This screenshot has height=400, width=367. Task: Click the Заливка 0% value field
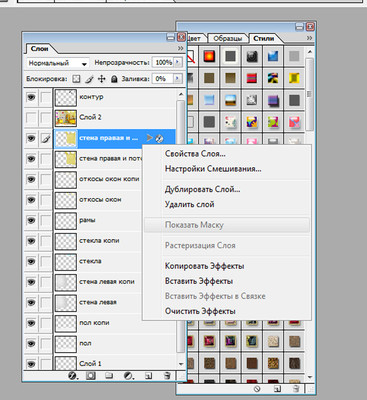click(163, 79)
